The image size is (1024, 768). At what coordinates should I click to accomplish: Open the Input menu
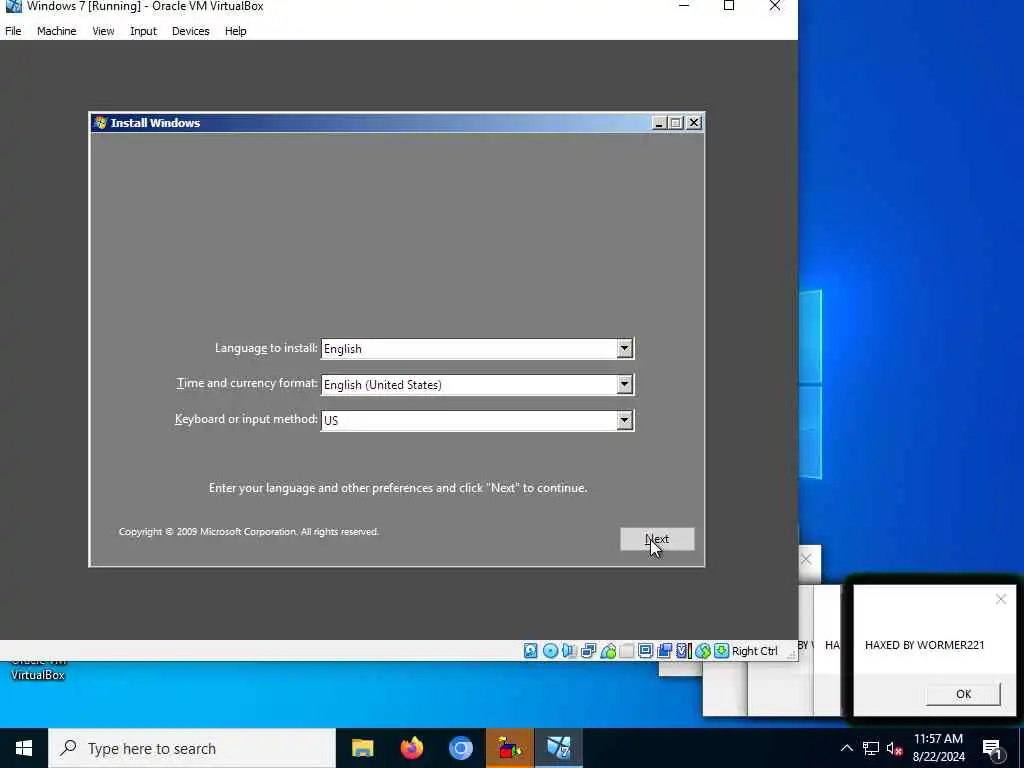click(x=143, y=31)
